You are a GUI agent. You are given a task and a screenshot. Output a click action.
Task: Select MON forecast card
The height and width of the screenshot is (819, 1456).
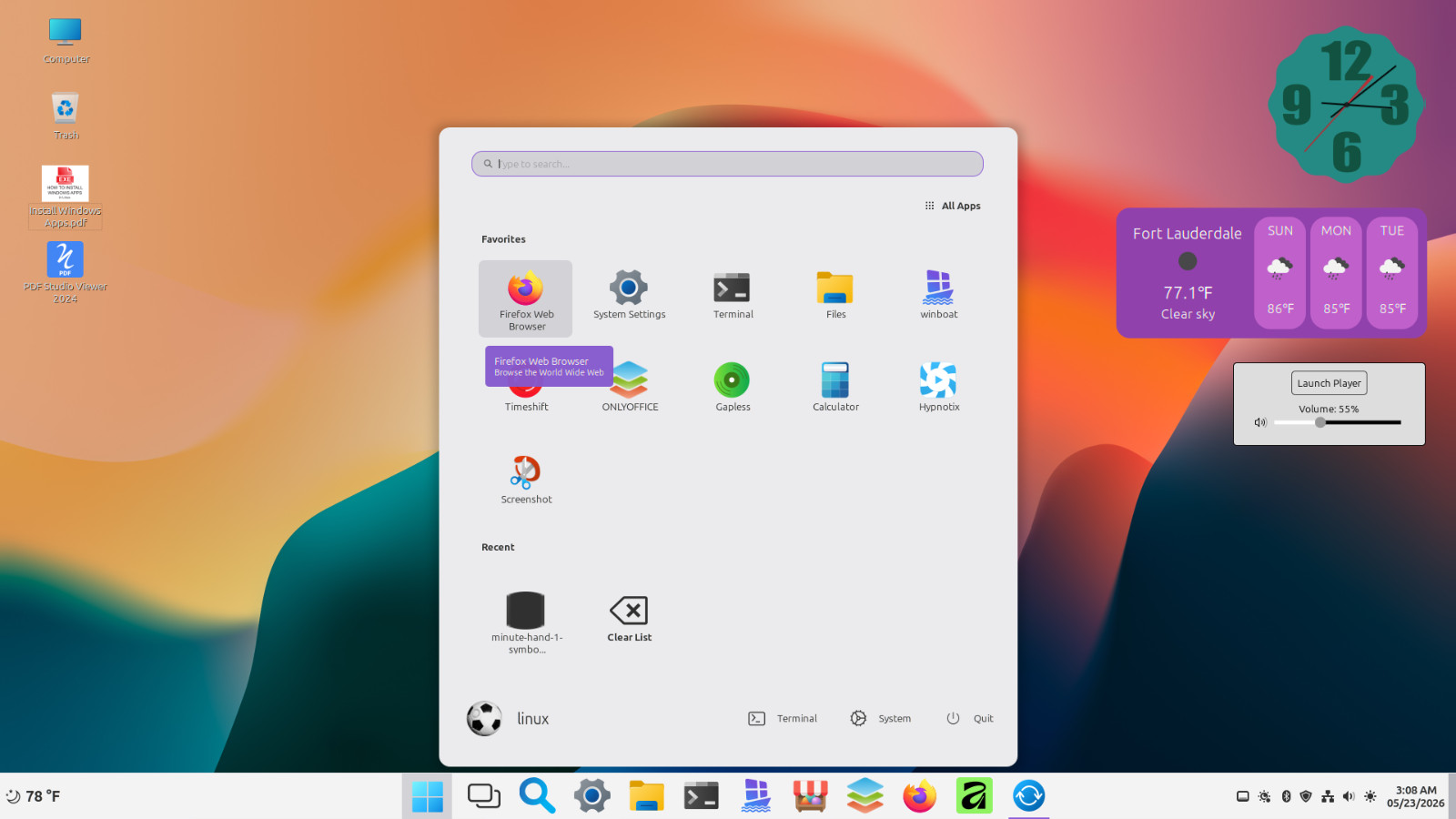pos(1336,272)
